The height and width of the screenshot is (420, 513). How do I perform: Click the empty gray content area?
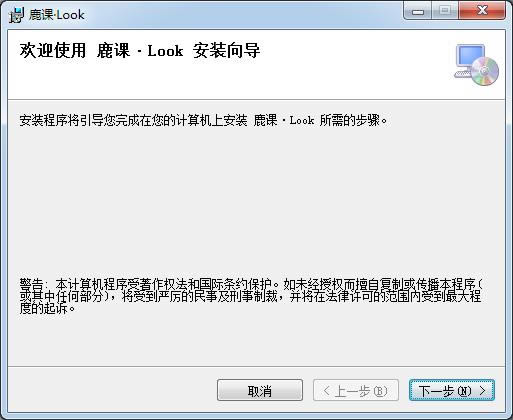(x=256, y=200)
